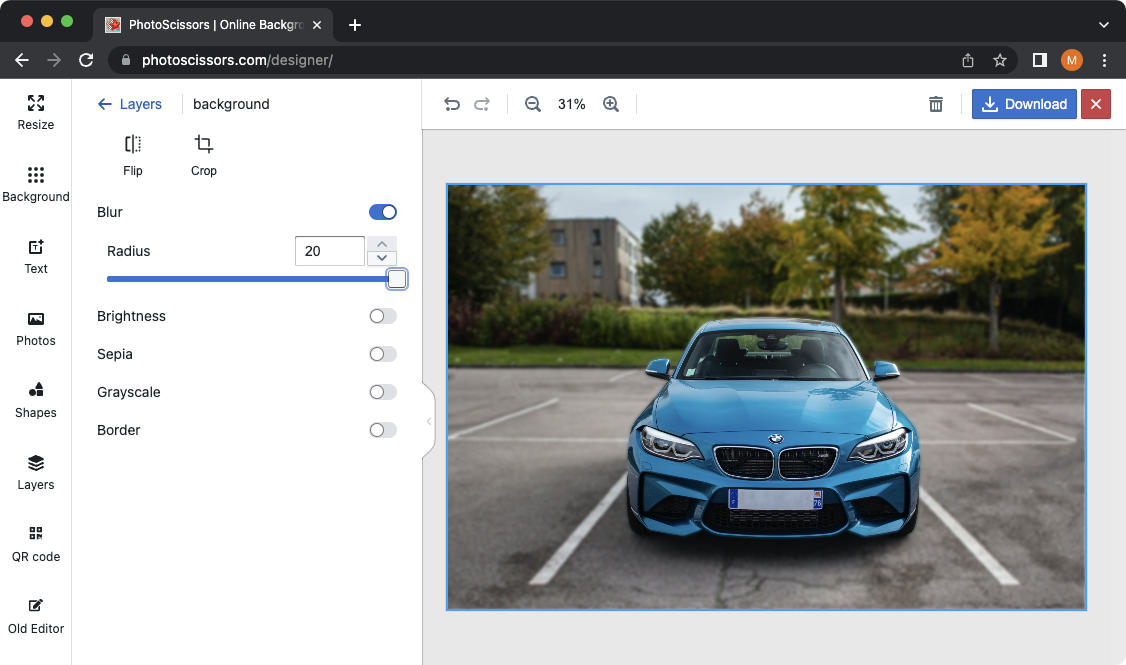Viewport: 1126px width, 665px height.
Task: Flip the background image
Action: [132, 152]
